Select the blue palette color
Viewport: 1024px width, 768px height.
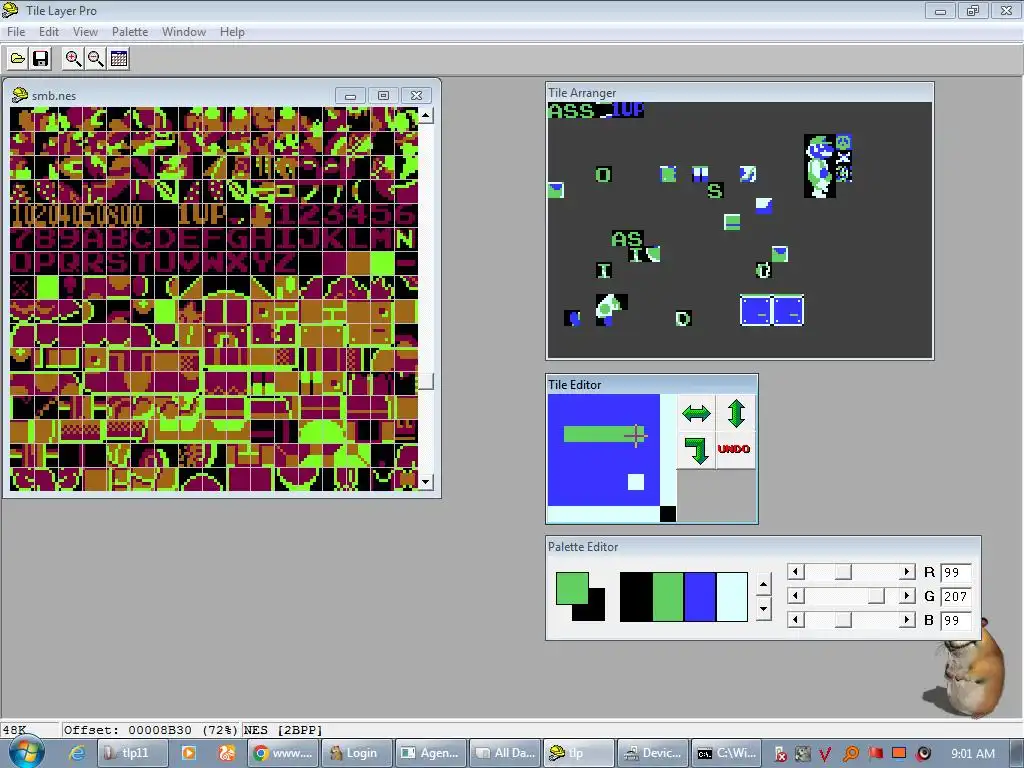[699, 597]
